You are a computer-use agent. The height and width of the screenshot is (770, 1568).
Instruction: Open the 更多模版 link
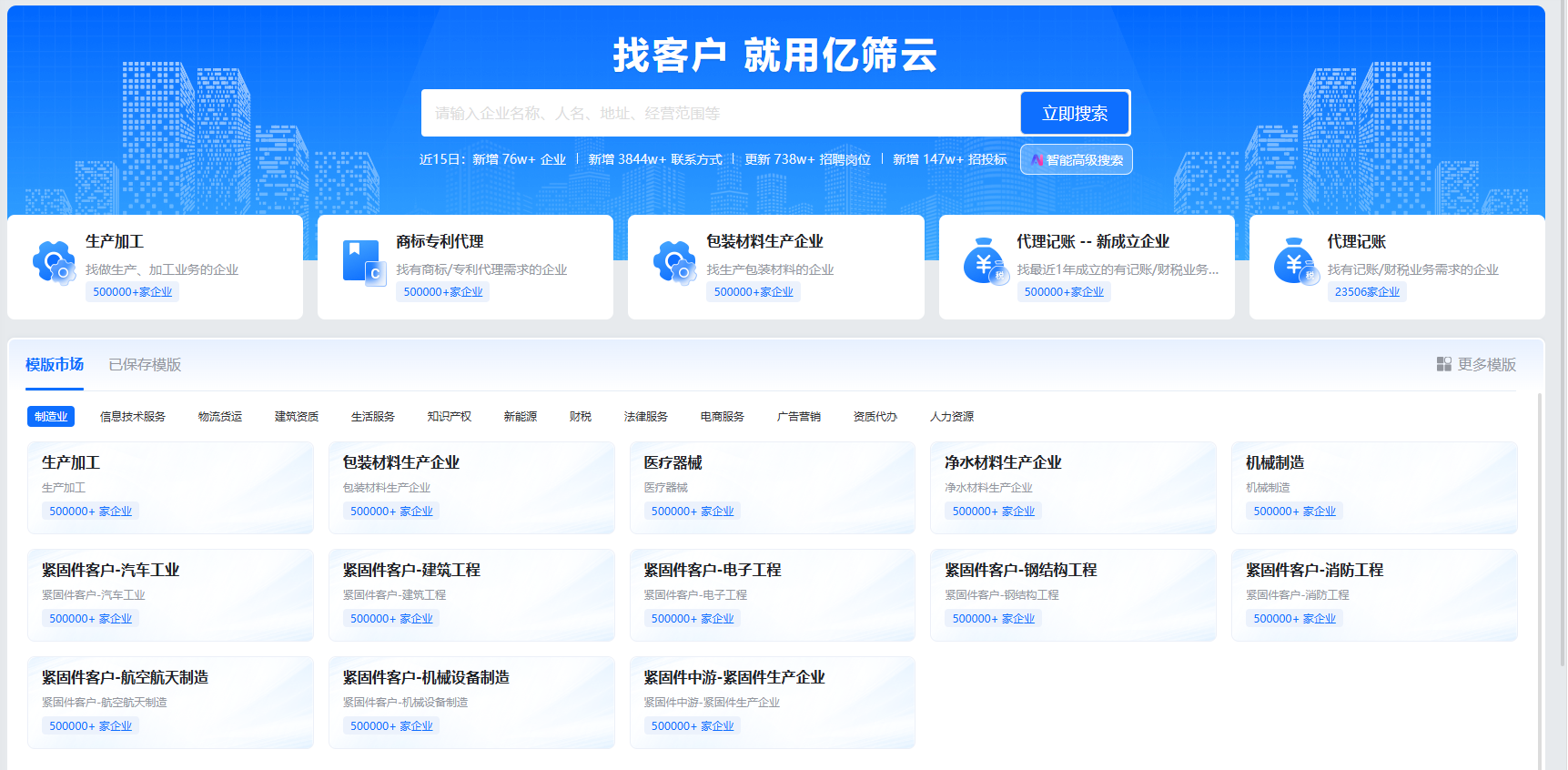[1476, 364]
